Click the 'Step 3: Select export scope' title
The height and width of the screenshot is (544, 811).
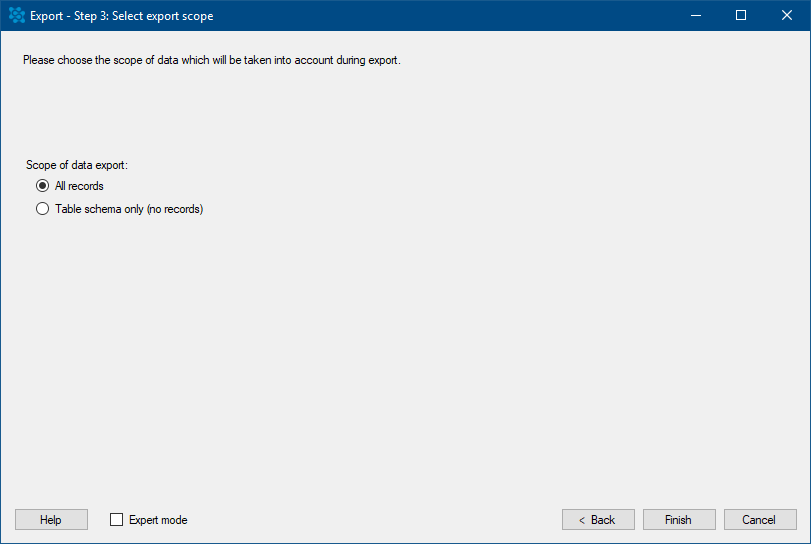143,16
